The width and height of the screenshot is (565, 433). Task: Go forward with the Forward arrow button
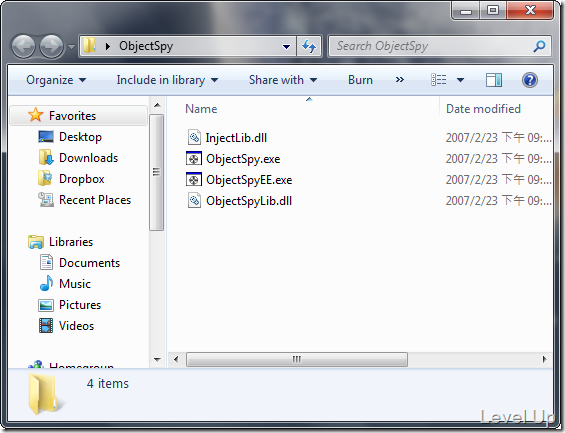click(51, 46)
